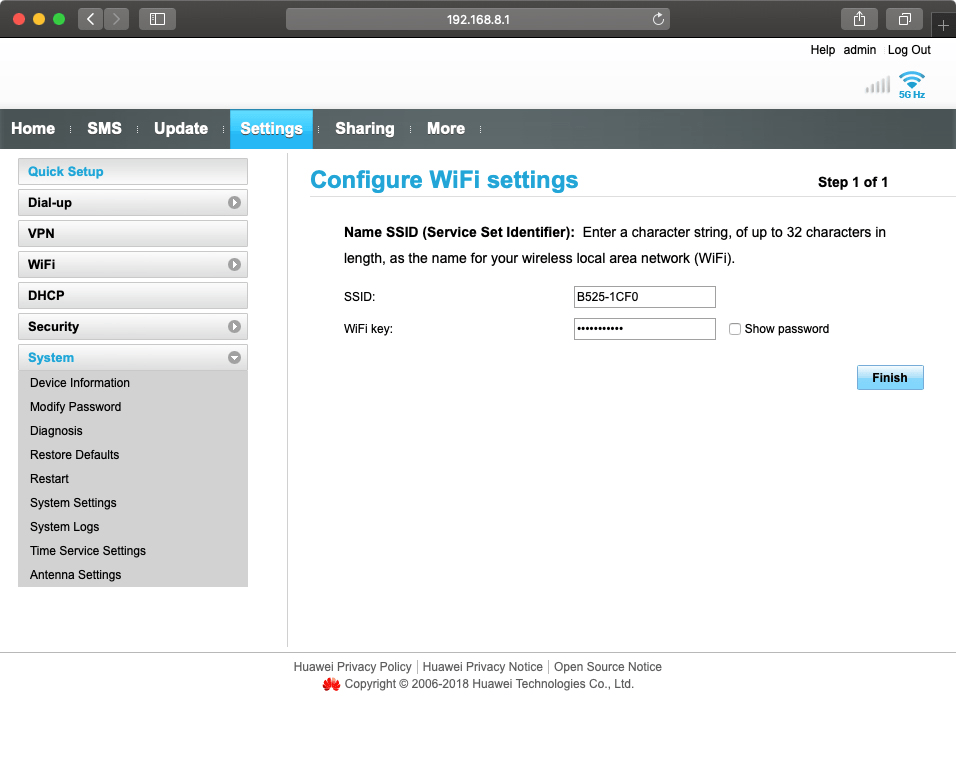Open the Safari tab overview icon

[x=904, y=19]
